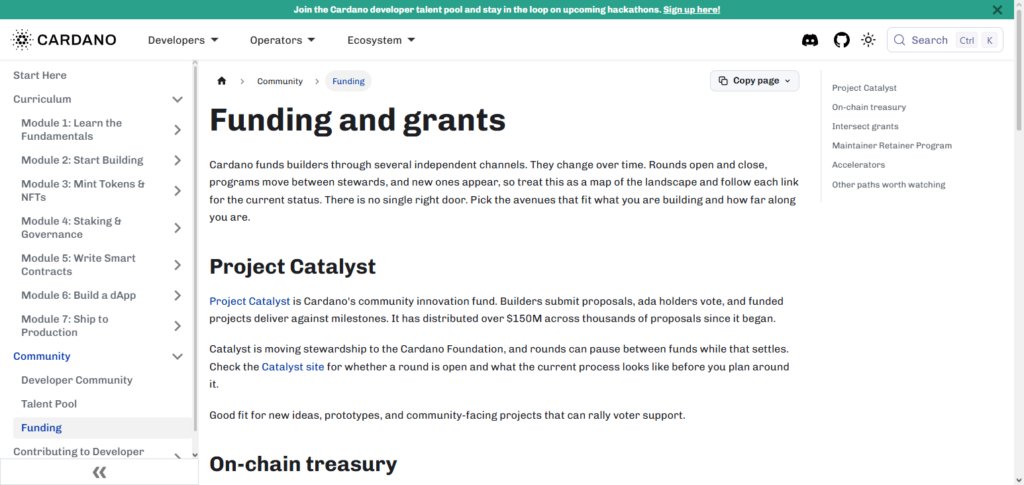Collapse the Curriculum section chevron

point(177,99)
